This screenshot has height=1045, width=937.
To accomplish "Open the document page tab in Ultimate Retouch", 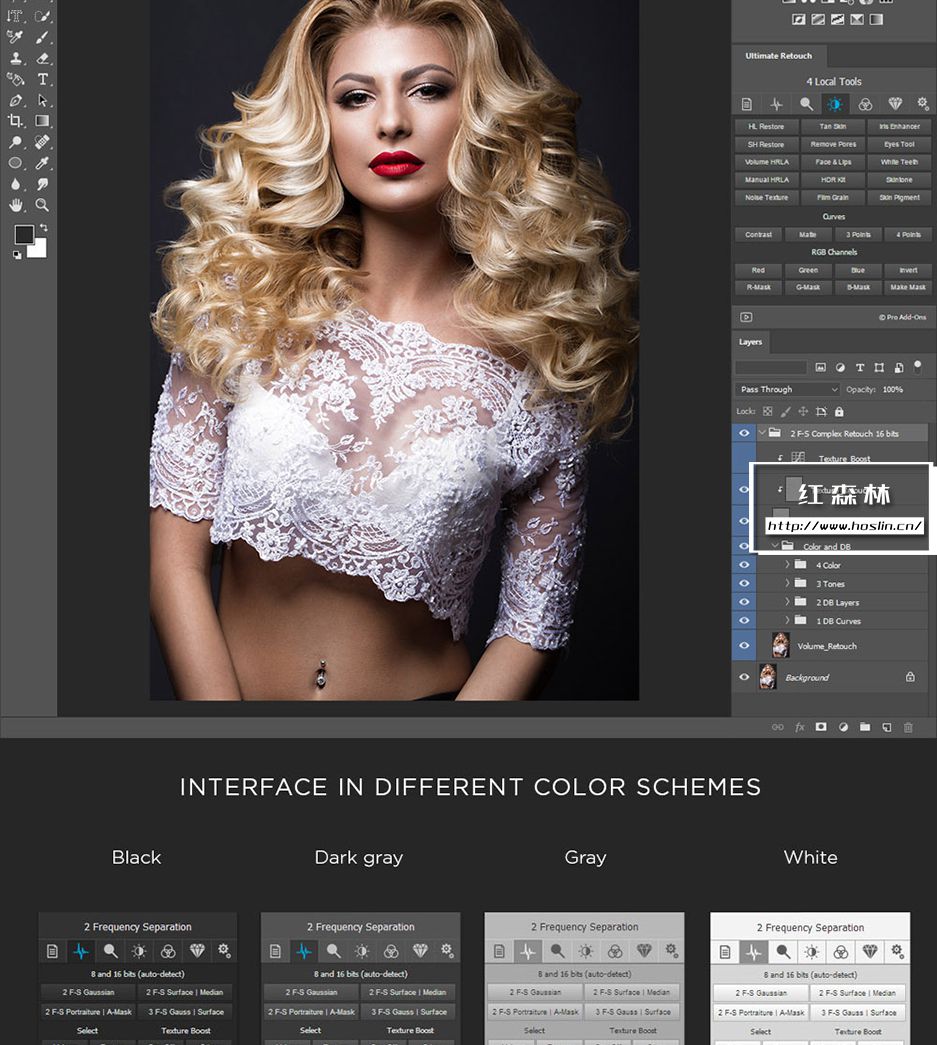I will [x=746, y=104].
